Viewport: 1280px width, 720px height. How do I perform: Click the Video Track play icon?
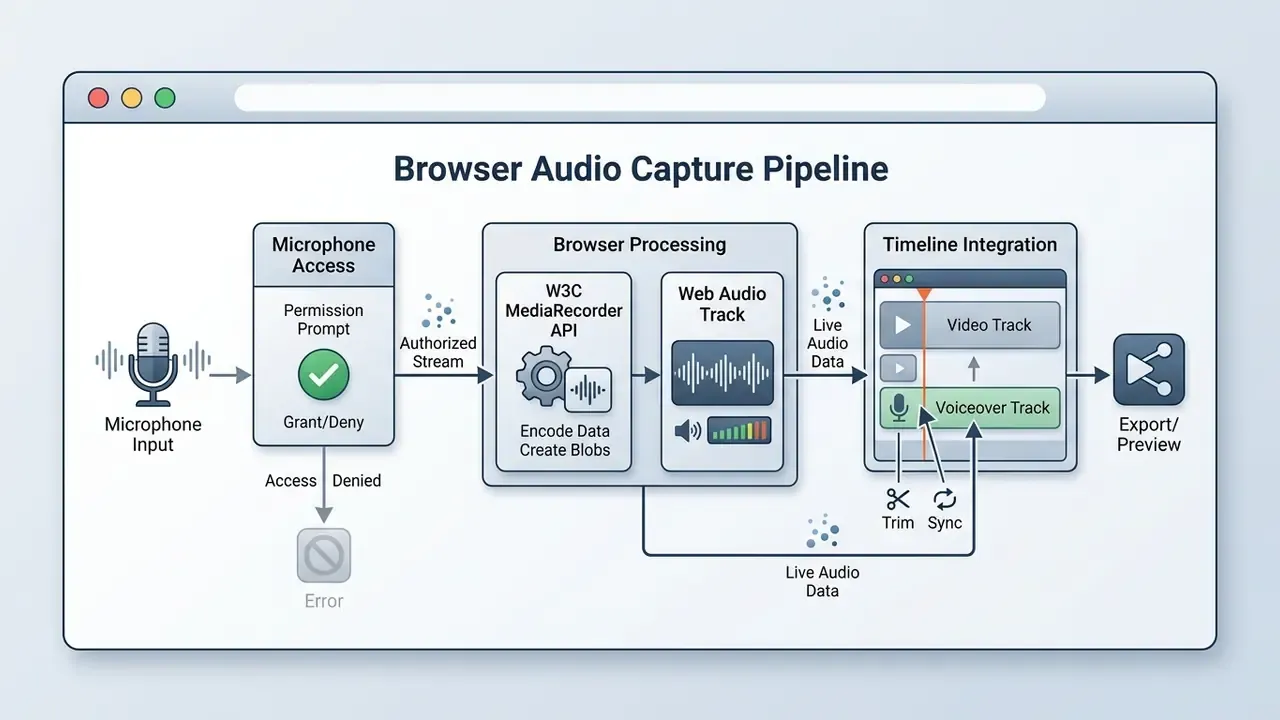[x=903, y=325]
